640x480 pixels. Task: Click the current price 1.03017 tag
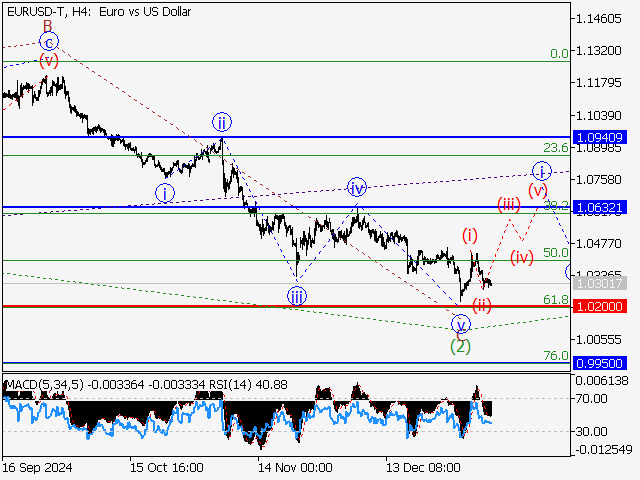tap(600, 284)
